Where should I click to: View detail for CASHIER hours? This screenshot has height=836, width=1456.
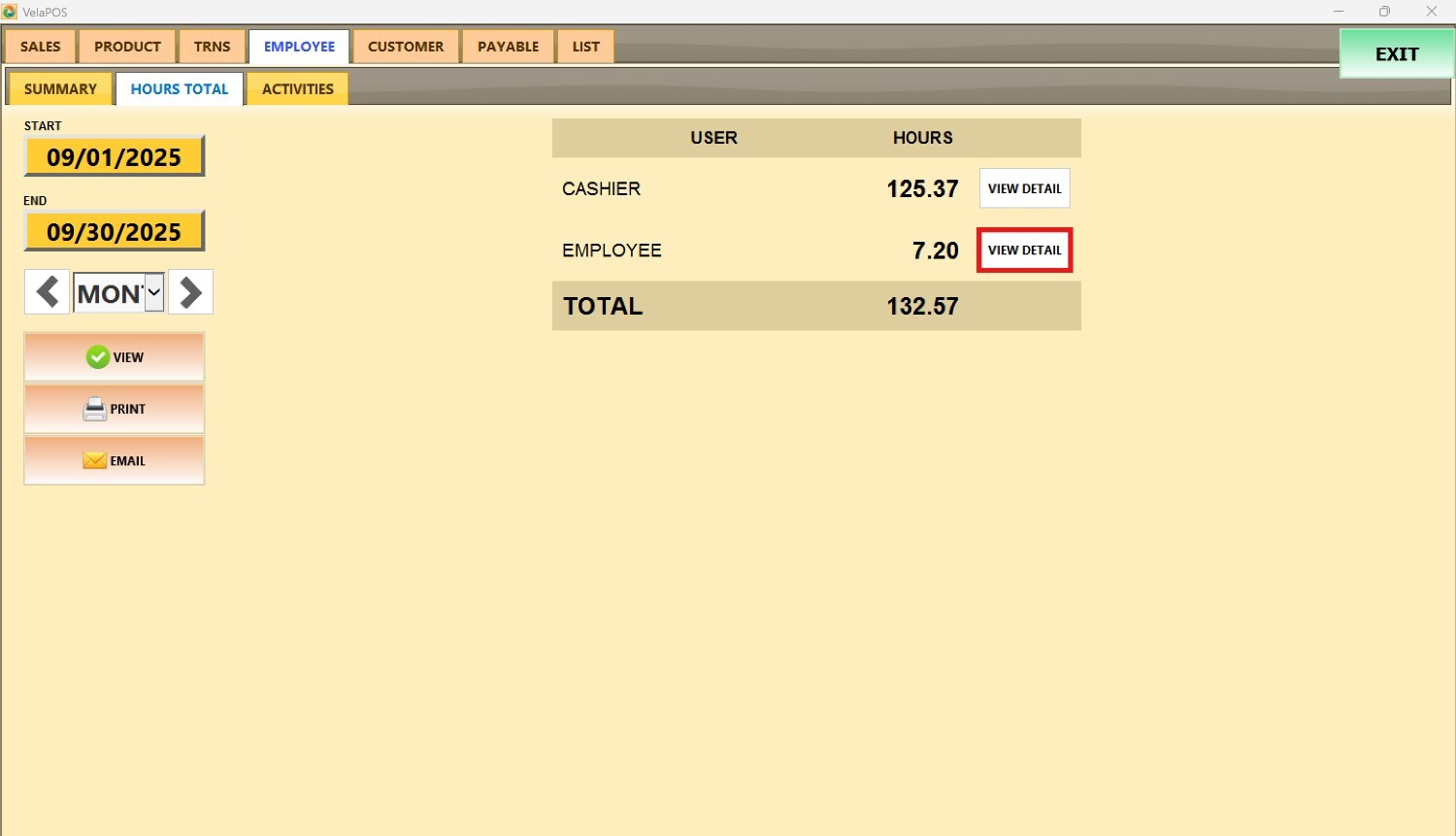pyautogui.click(x=1024, y=188)
